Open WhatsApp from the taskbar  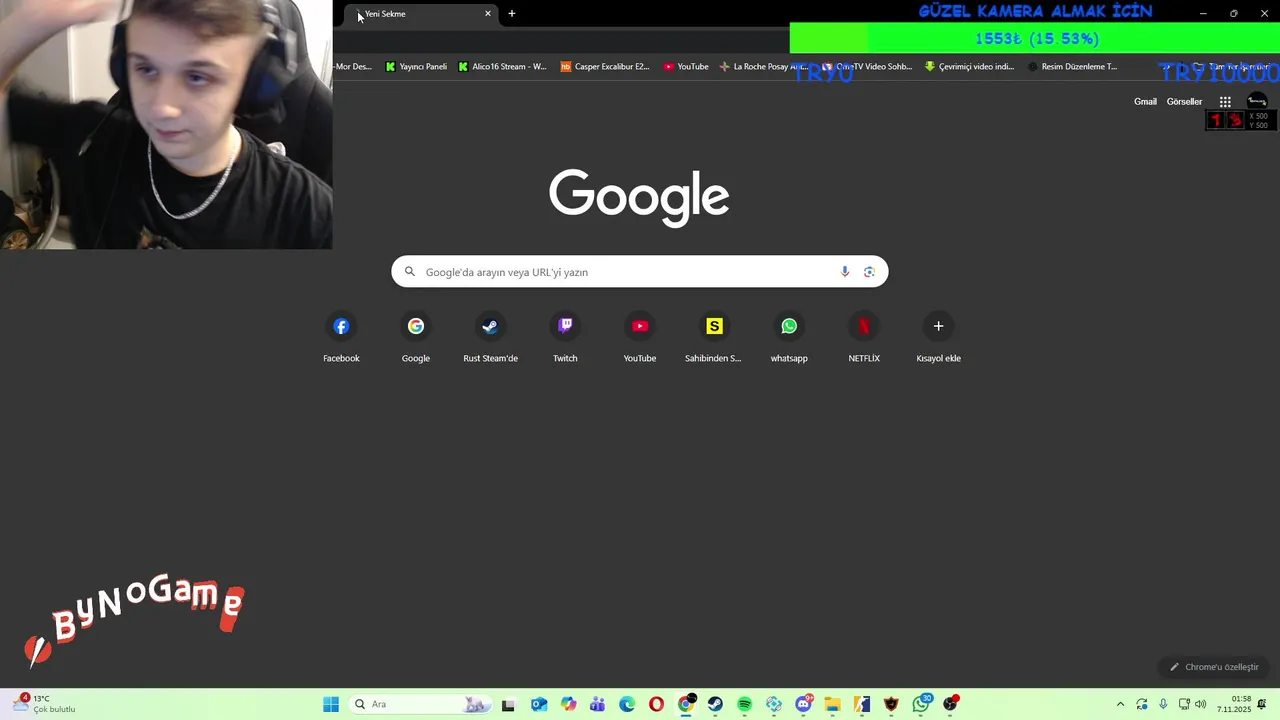coord(921,705)
